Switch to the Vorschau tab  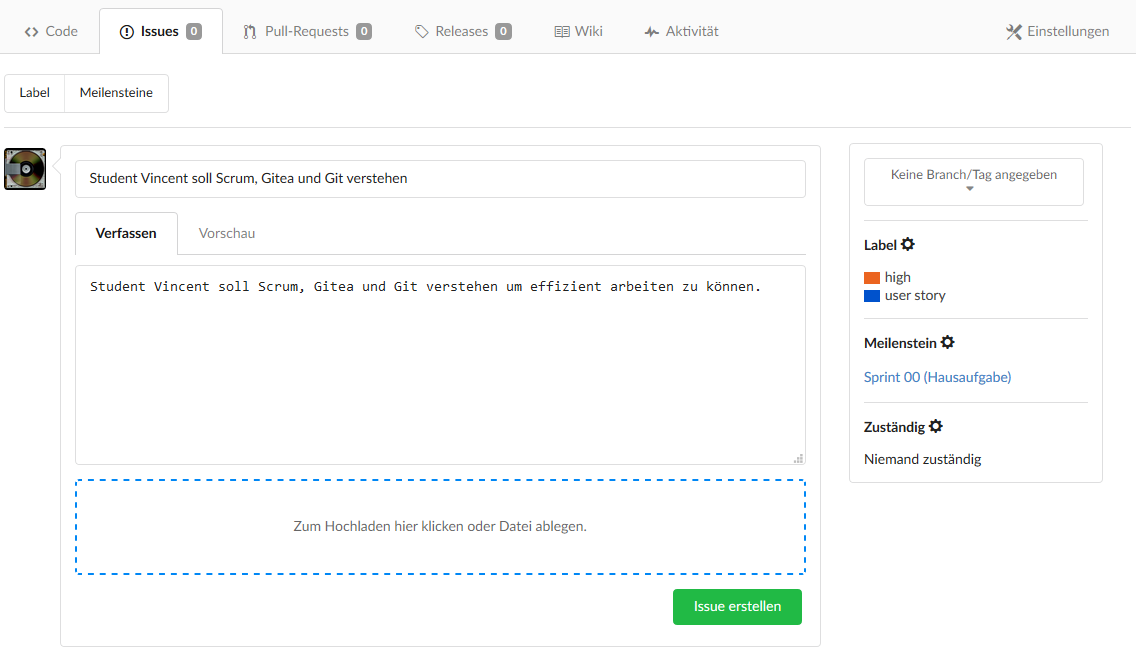(x=227, y=234)
